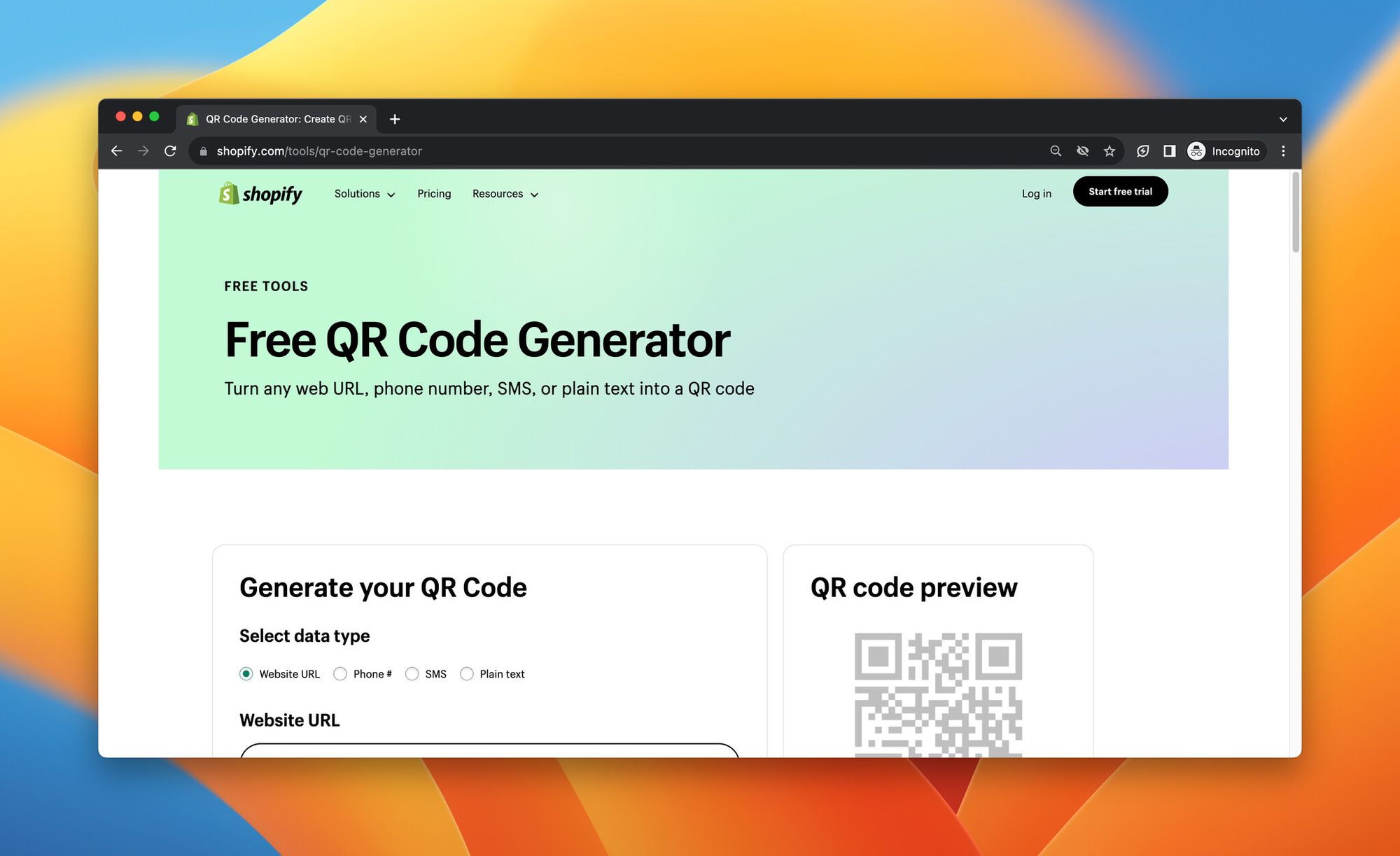The height and width of the screenshot is (856, 1400).
Task: Click the Start free trial button
Action: (1121, 191)
